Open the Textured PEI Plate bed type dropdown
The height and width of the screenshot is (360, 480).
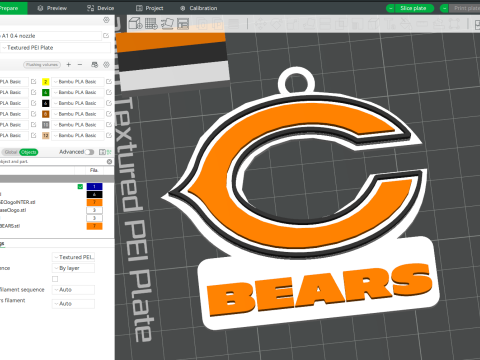click(55, 48)
